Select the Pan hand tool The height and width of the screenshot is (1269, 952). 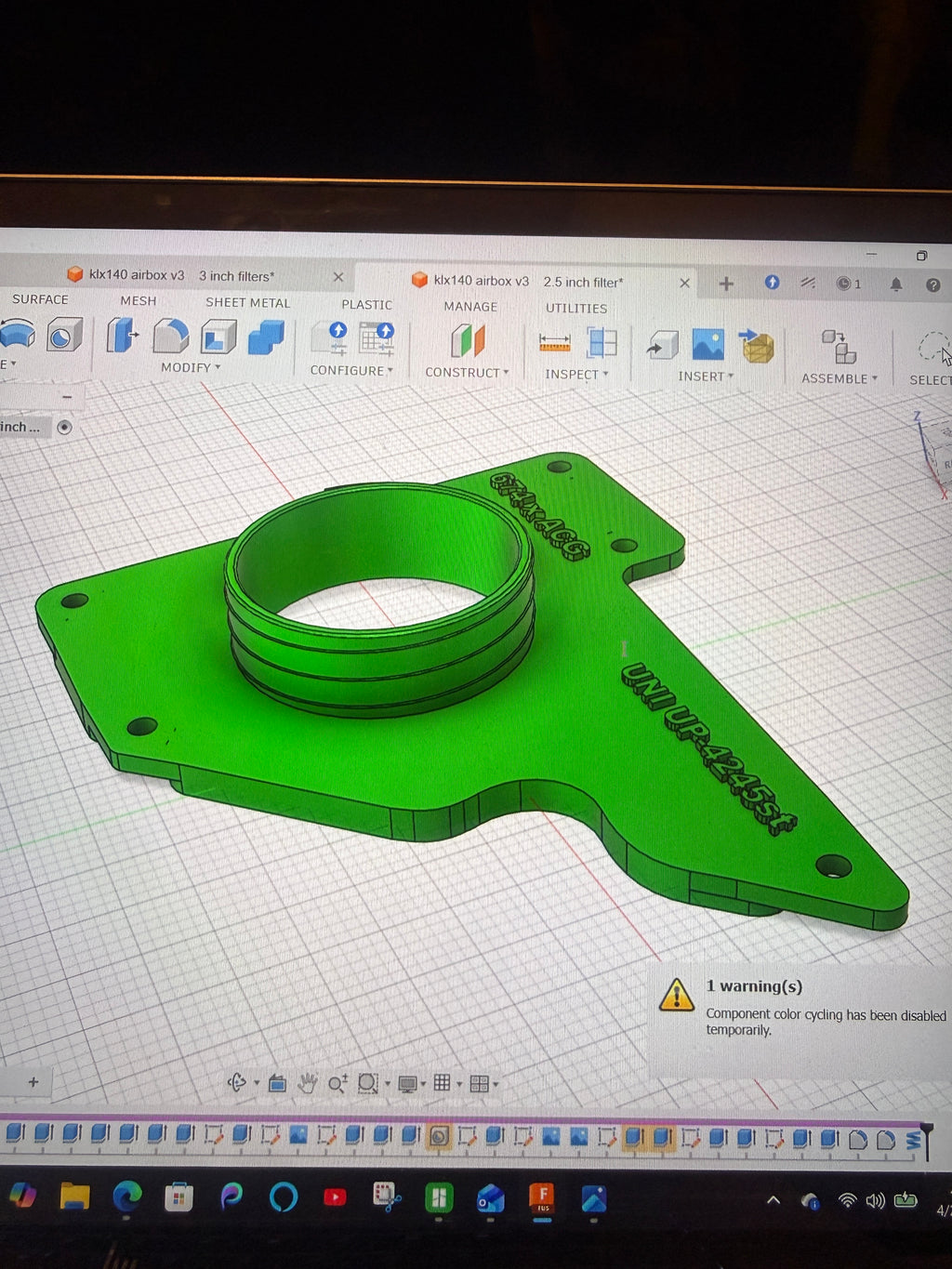tap(307, 1083)
